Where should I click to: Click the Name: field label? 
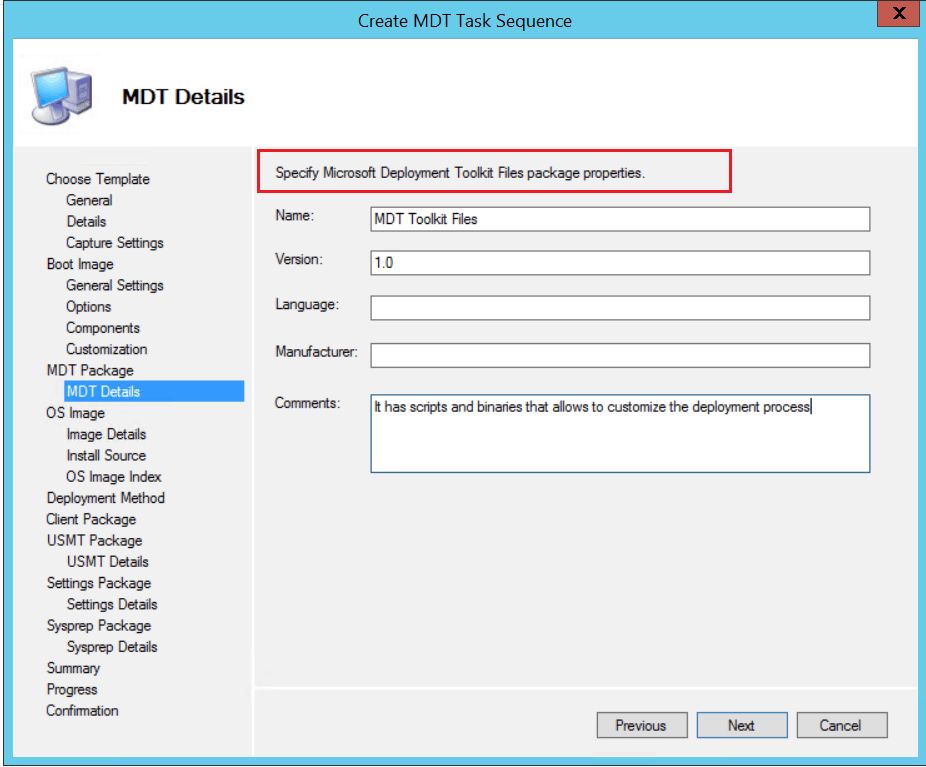[x=295, y=216]
